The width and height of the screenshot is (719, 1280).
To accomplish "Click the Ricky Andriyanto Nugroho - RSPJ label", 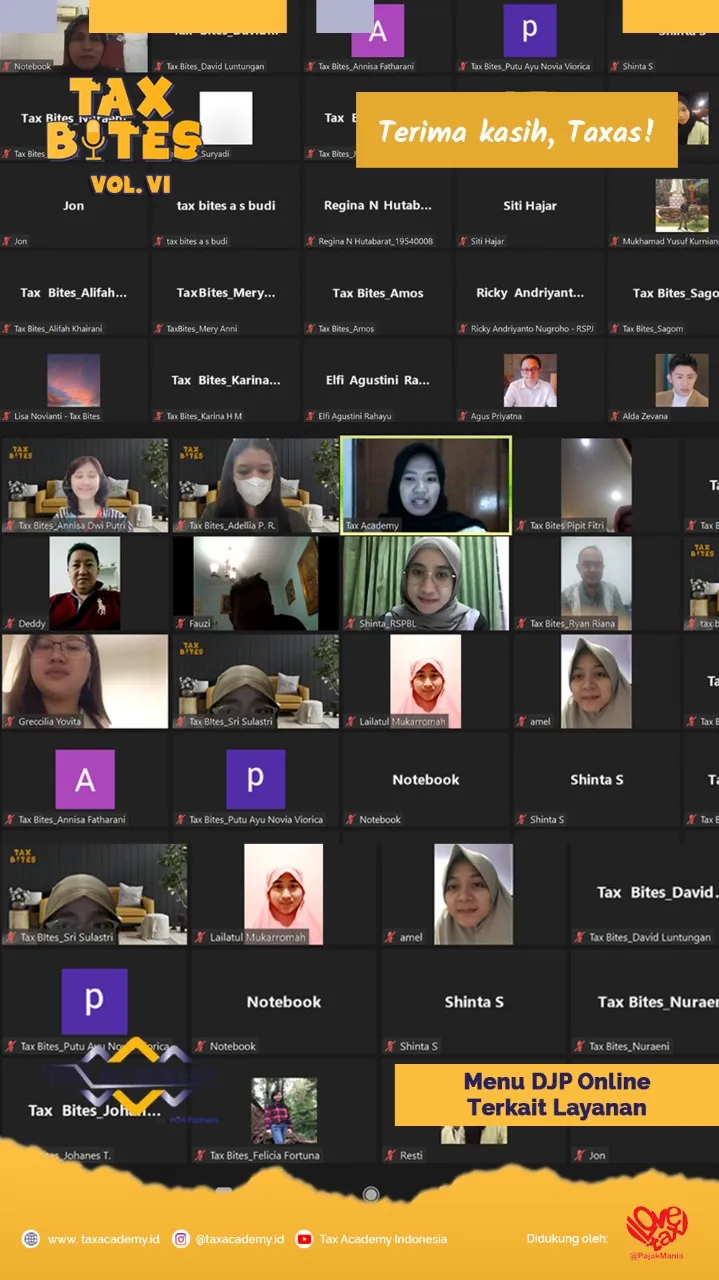I will click(x=532, y=329).
